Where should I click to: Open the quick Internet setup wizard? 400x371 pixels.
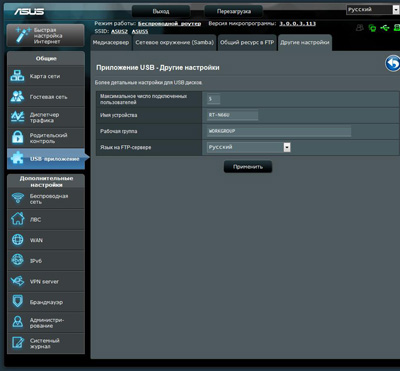click(x=45, y=35)
